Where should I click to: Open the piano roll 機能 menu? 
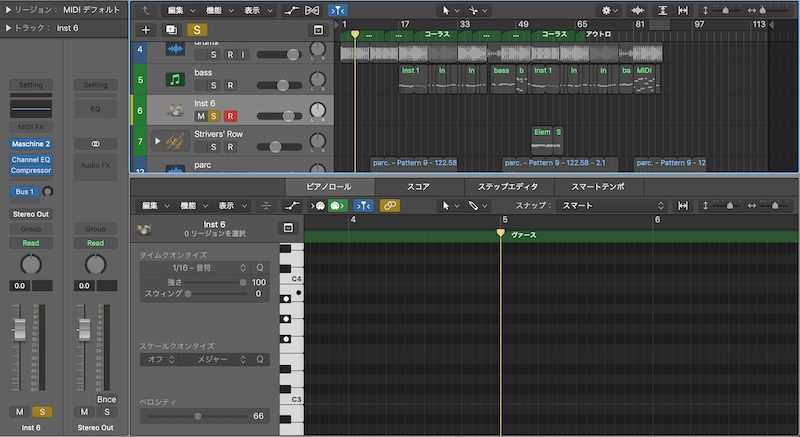tap(194, 205)
